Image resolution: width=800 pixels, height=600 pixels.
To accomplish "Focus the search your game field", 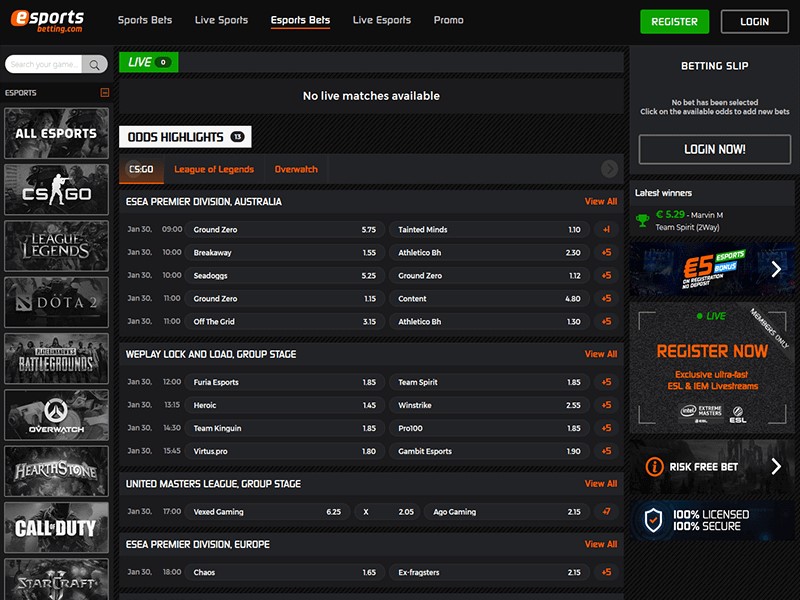I will pos(44,64).
